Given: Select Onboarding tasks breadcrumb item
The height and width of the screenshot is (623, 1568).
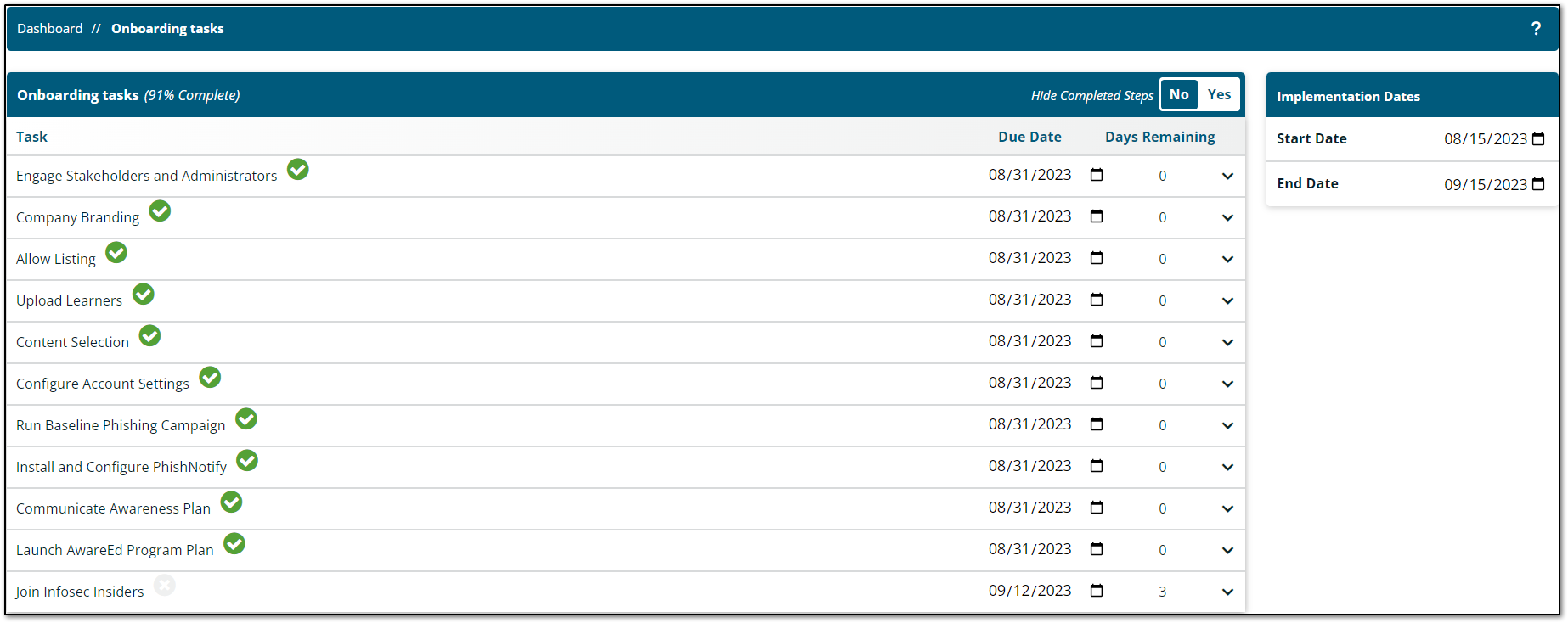Looking at the screenshot, I should (x=167, y=29).
